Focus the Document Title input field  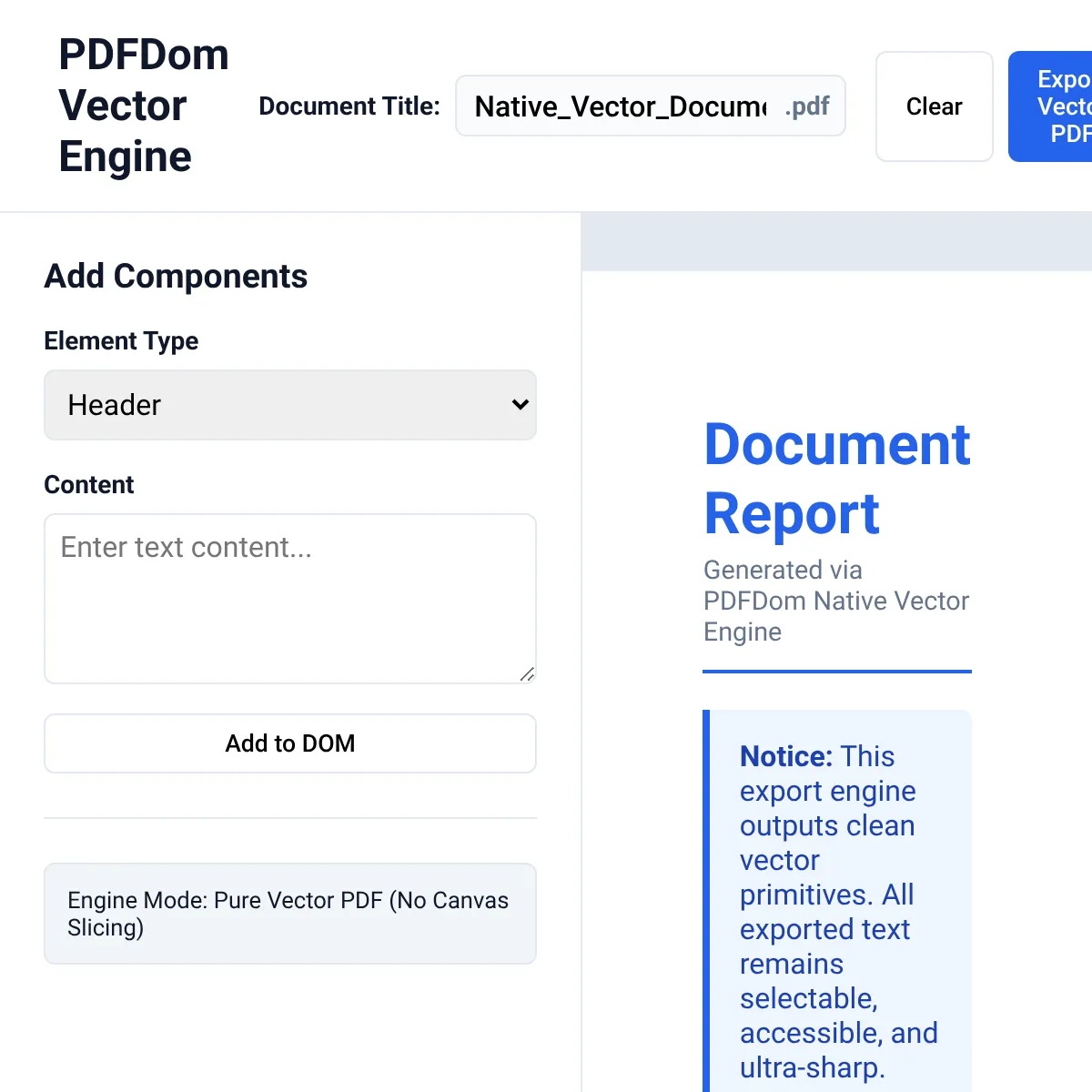pyautogui.click(x=621, y=106)
